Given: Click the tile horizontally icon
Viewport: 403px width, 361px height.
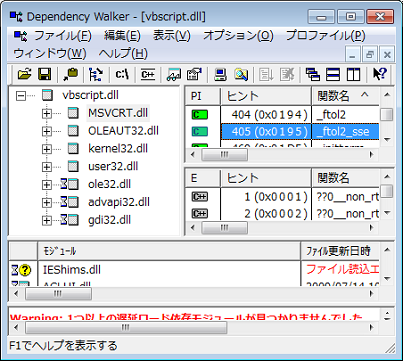Looking at the screenshot, I should tap(333, 74).
